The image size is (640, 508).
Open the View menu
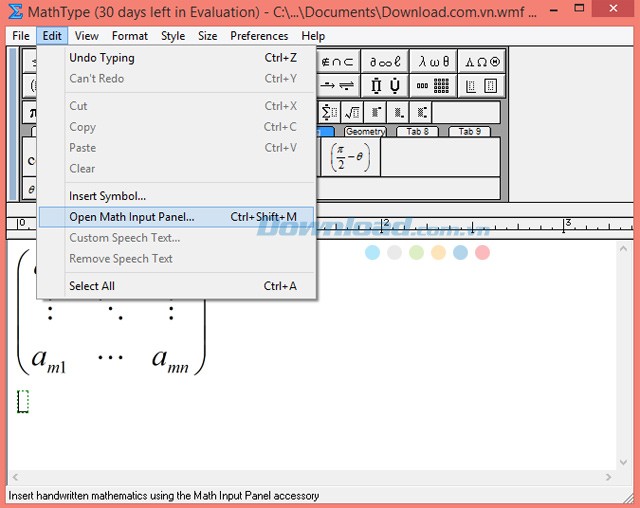87,36
